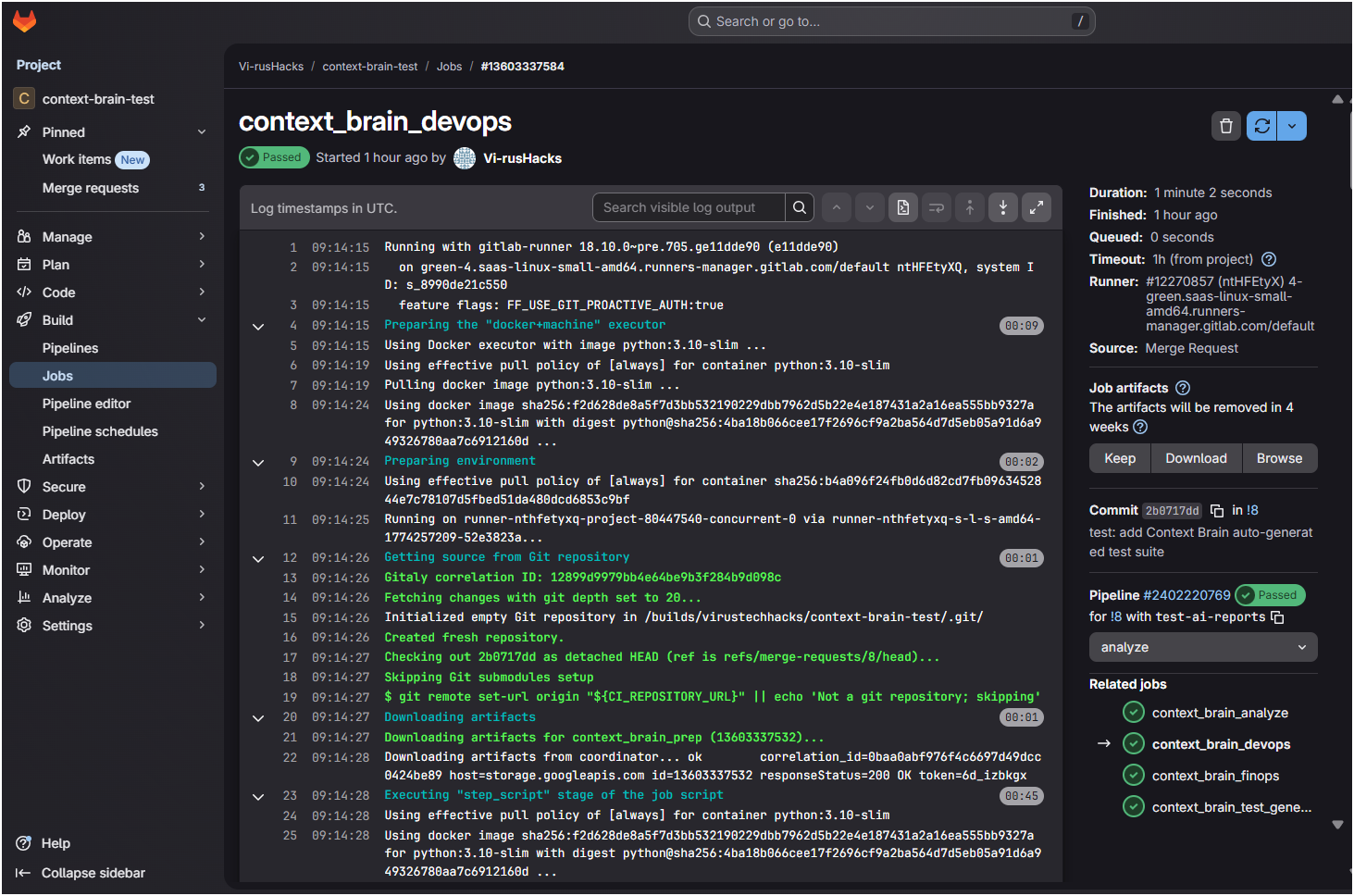This screenshot has height=896, width=1354.
Task: Open related job context_brain_analyze
Action: coord(1220,713)
